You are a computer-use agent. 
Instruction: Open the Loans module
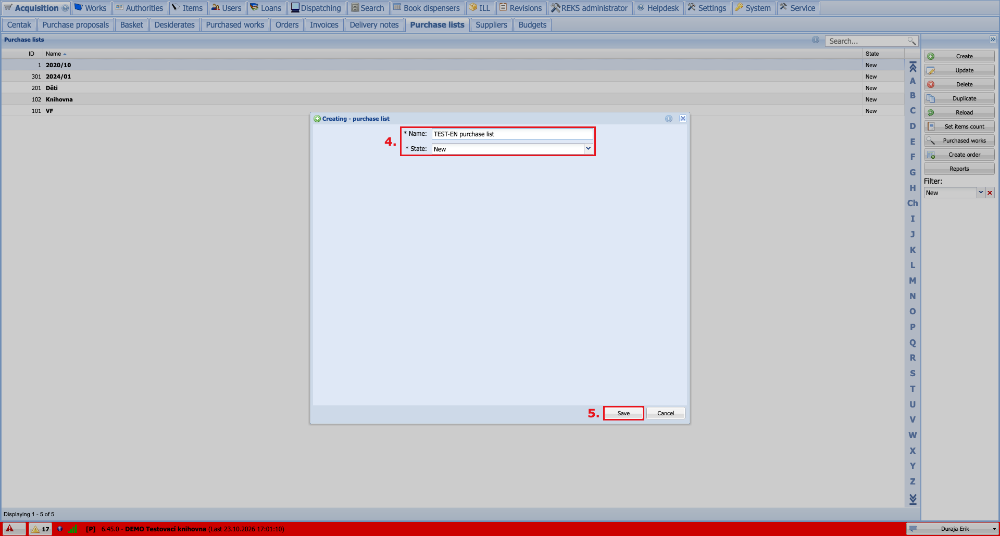(x=266, y=8)
